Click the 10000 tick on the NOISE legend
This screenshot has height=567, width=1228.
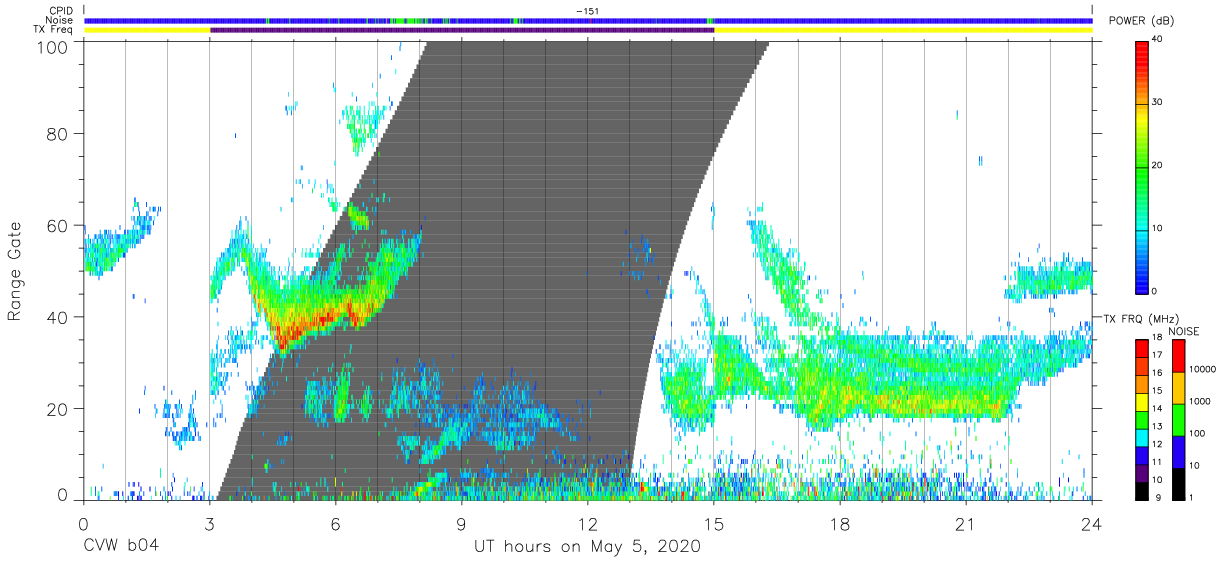(x=1202, y=370)
